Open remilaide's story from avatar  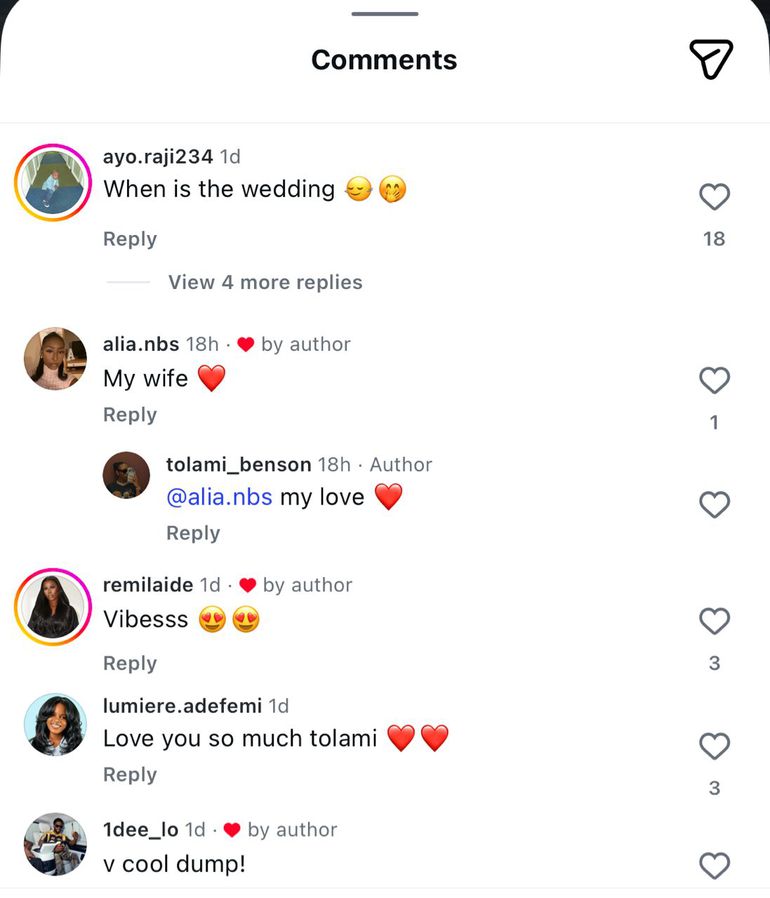[x=53, y=607]
